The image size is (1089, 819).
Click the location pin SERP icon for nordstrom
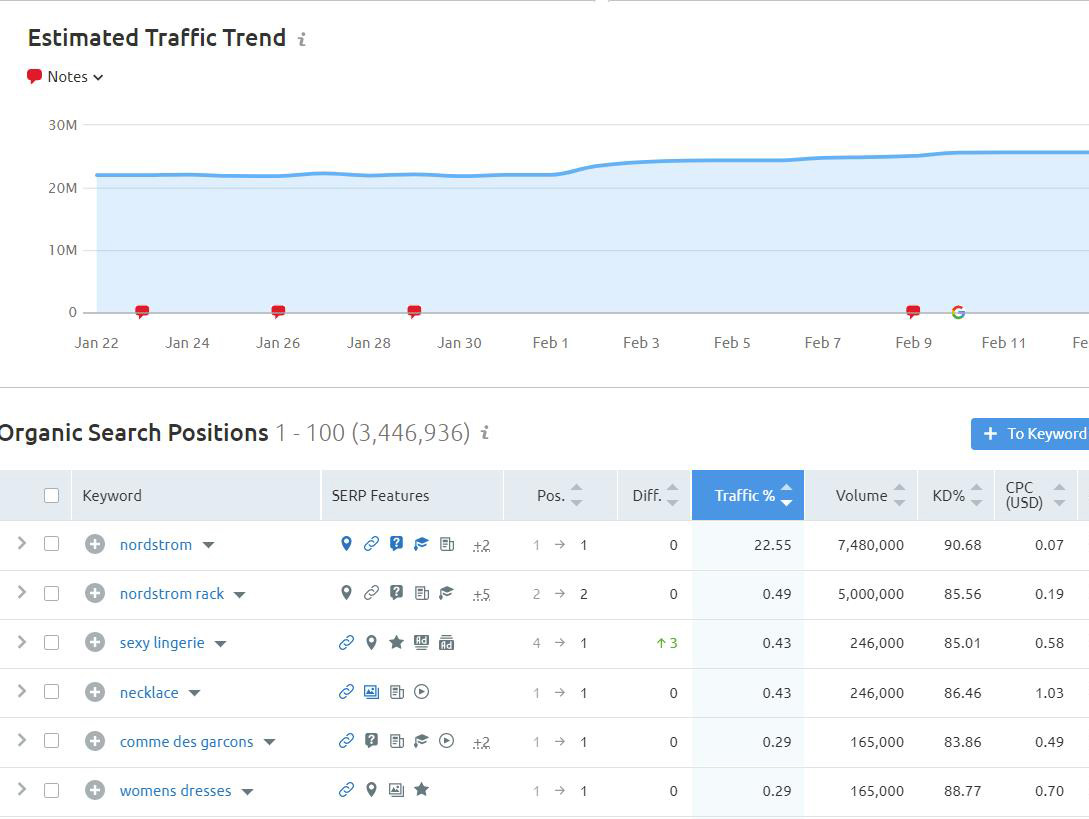coord(346,544)
